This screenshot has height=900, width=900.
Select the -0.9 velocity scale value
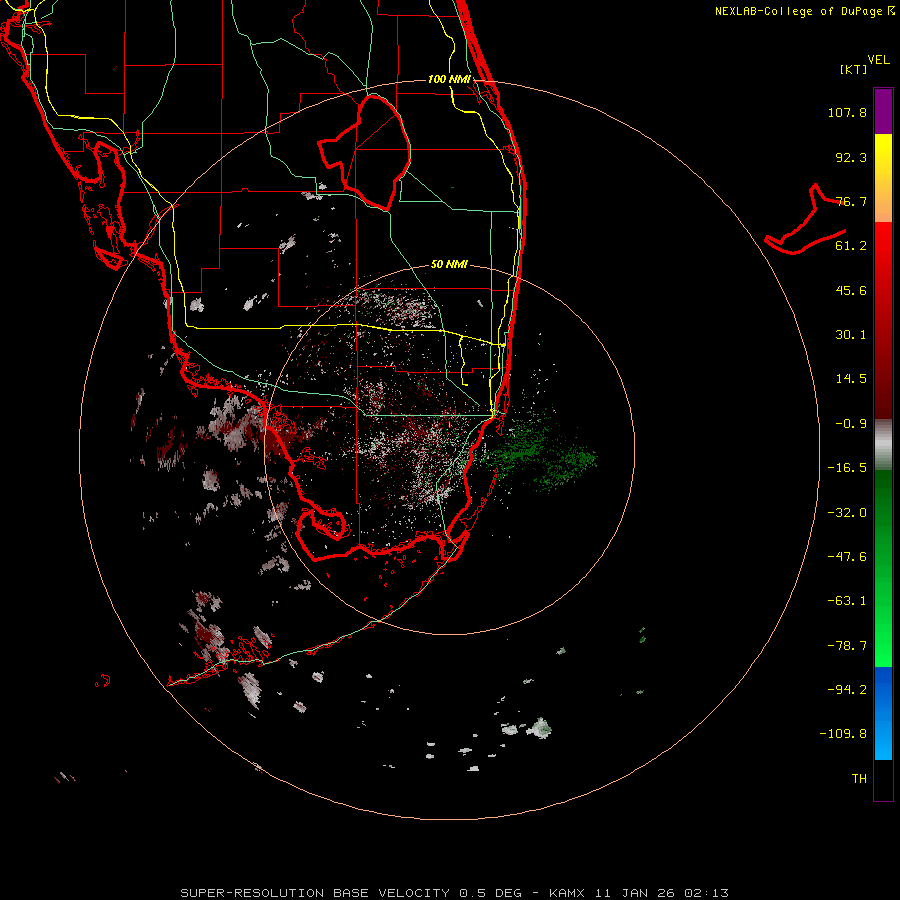point(851,424)
